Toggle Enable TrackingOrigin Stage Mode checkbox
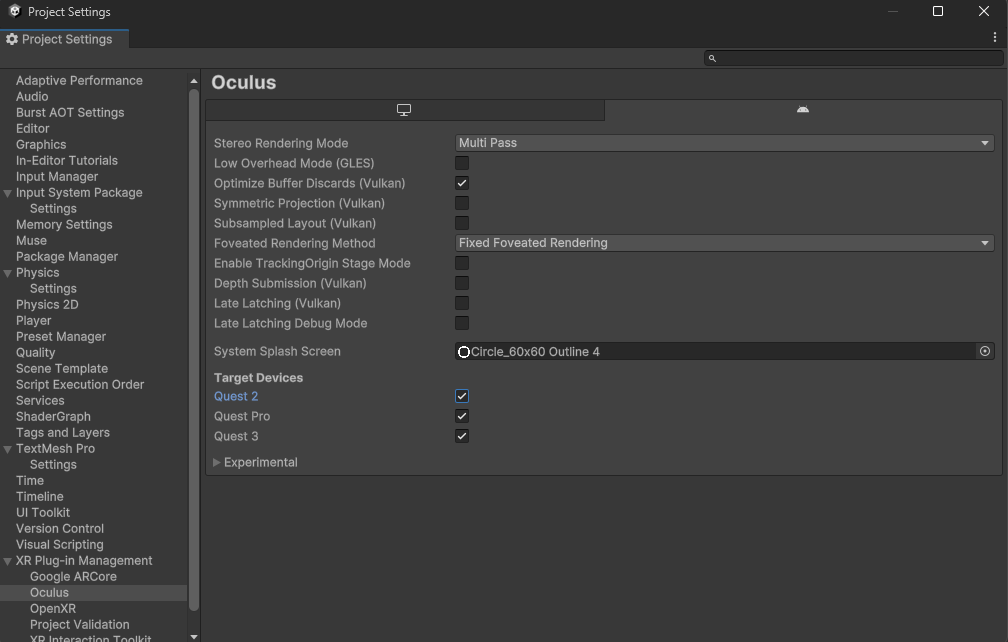 pos(462,263)
